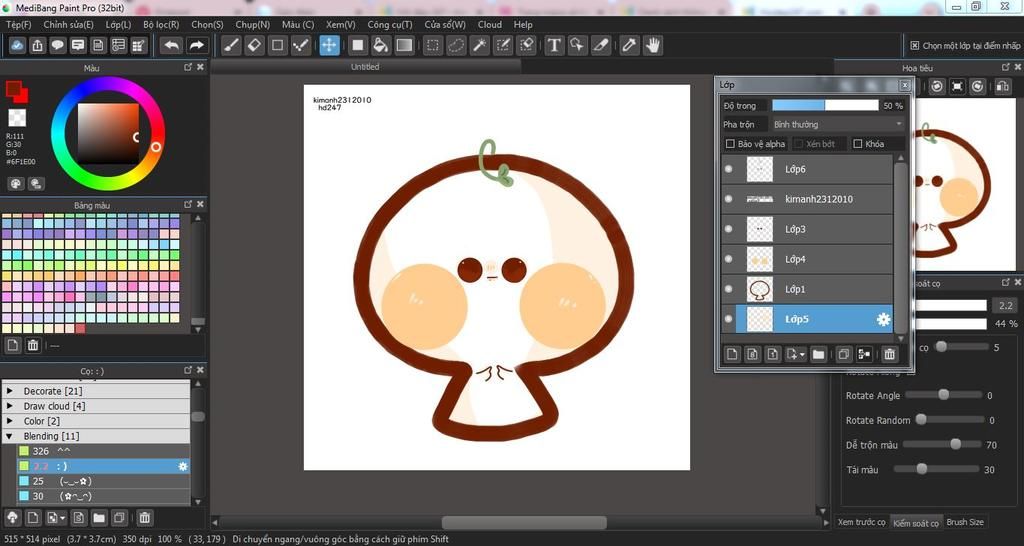Add a layer folder in Lớp panel
This screenshot has width=1024, height=546.
click(x=818, y=354)
